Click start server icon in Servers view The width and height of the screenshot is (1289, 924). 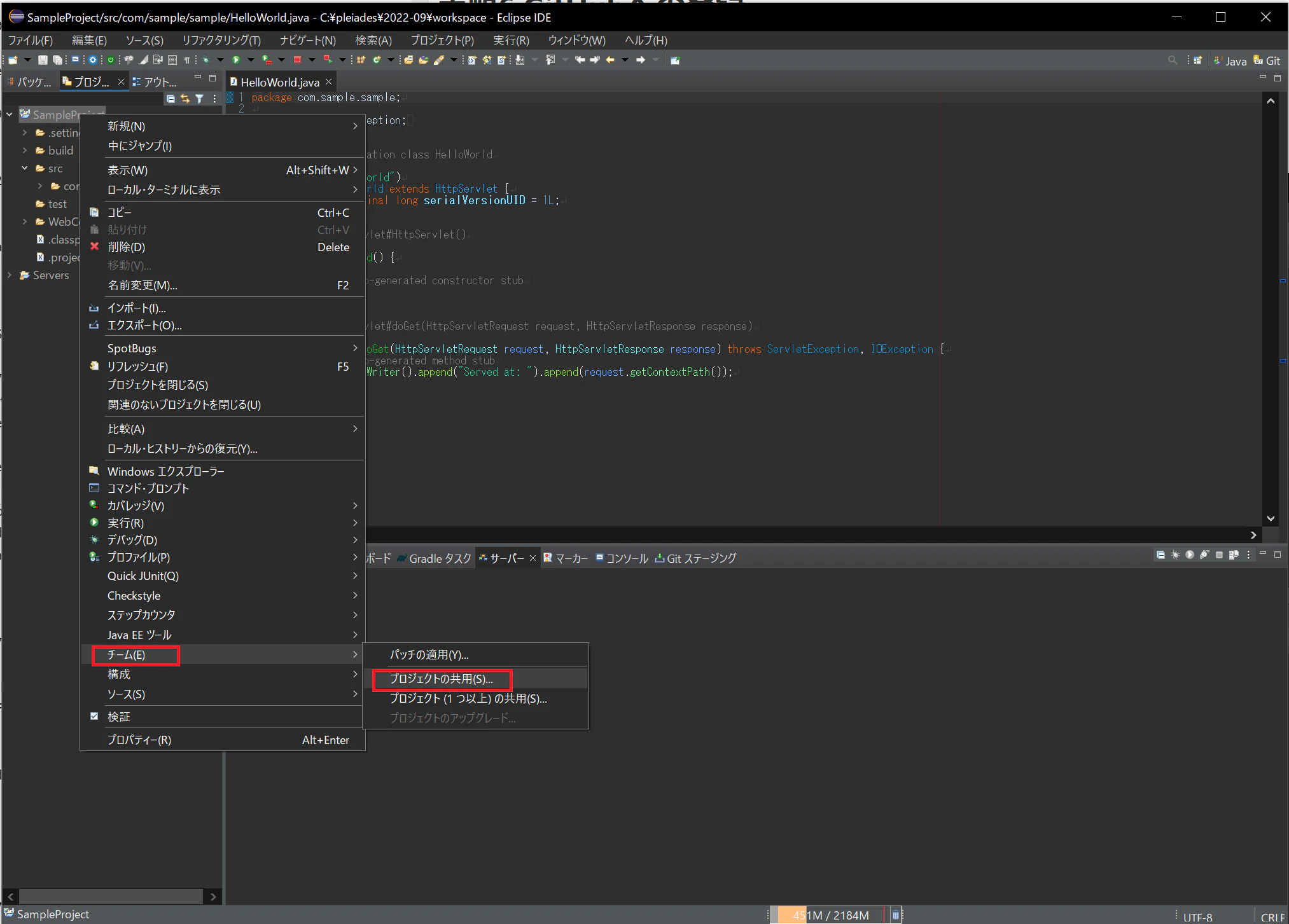(1190, 555)
